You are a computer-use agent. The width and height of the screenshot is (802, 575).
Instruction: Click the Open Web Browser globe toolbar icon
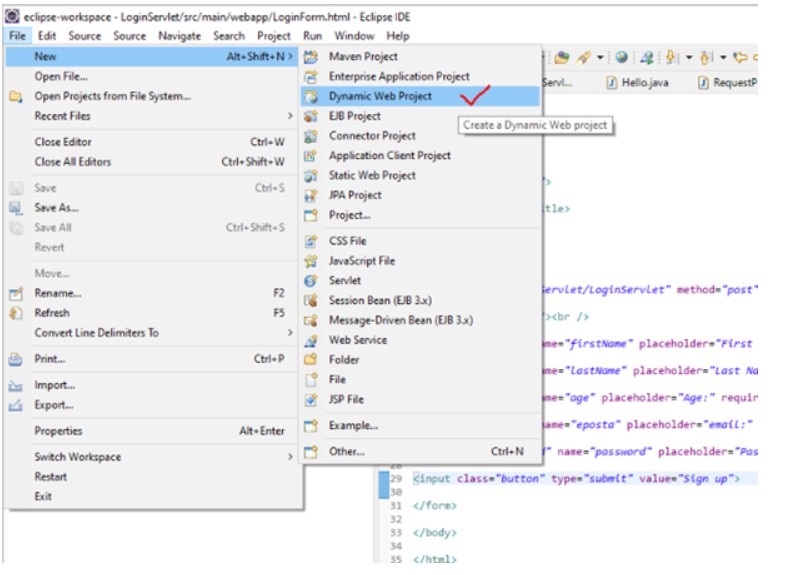[622, 58]
